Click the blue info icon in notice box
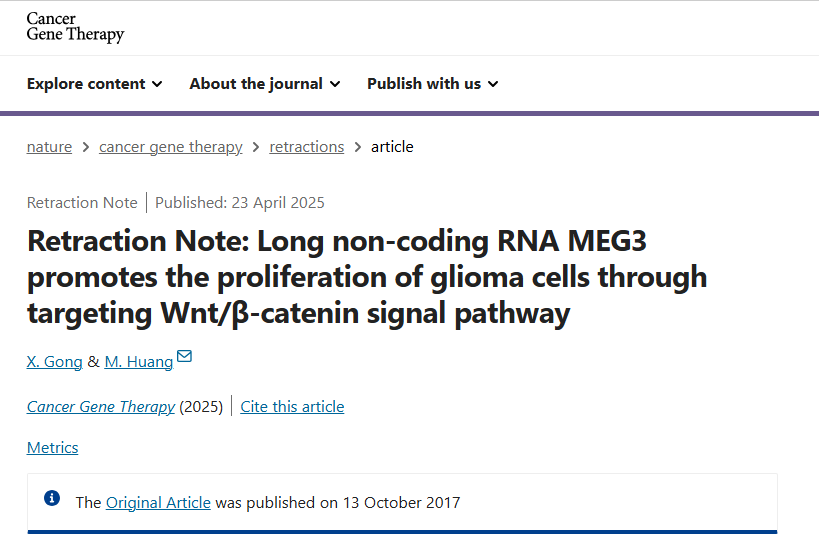The image size is (819, 557). tap(52, 498)
